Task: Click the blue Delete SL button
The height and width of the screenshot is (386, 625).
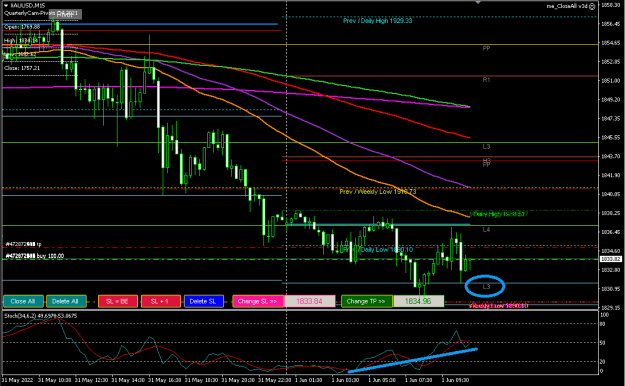Action: (x=203, y=301)
